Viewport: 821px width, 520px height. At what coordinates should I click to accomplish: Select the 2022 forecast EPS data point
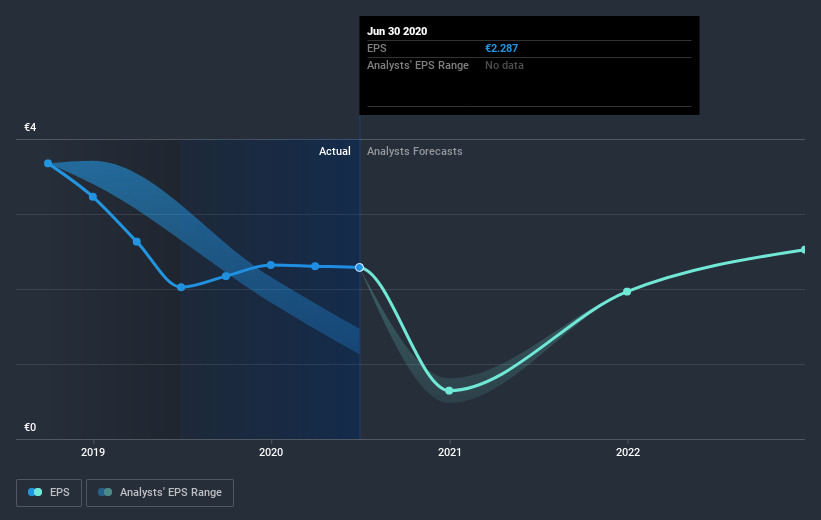(627, 292)
